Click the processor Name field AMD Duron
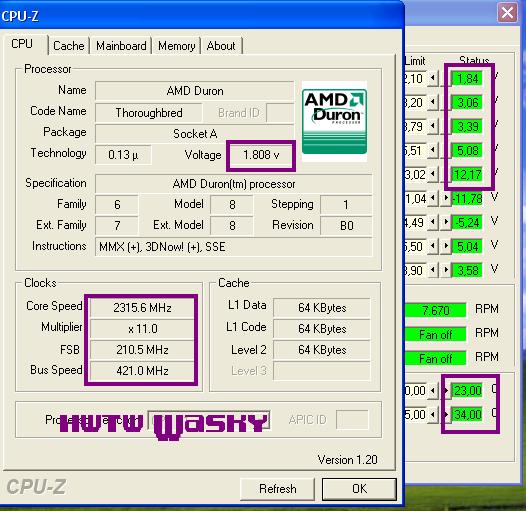 tap(195, 91)
